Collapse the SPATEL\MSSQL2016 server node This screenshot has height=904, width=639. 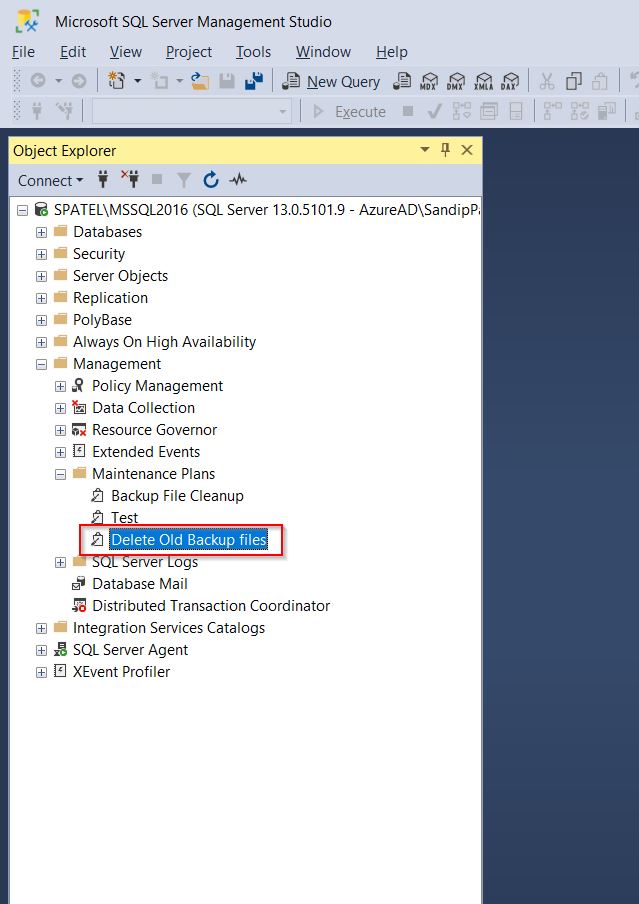tap(22, 210)
